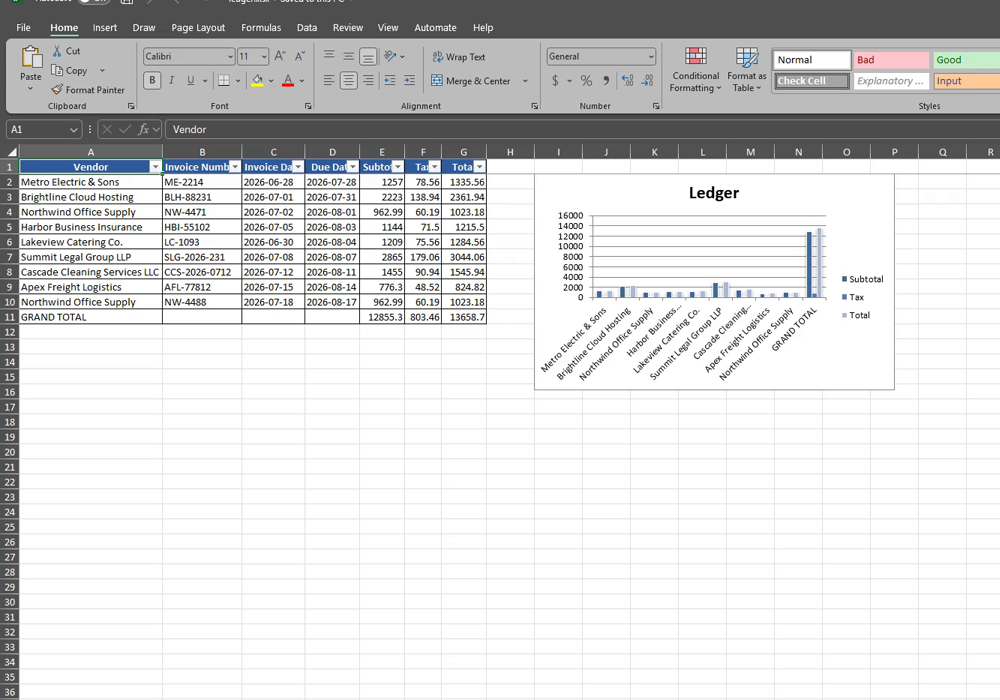
Task: Align text right
Action: point(368,80)
